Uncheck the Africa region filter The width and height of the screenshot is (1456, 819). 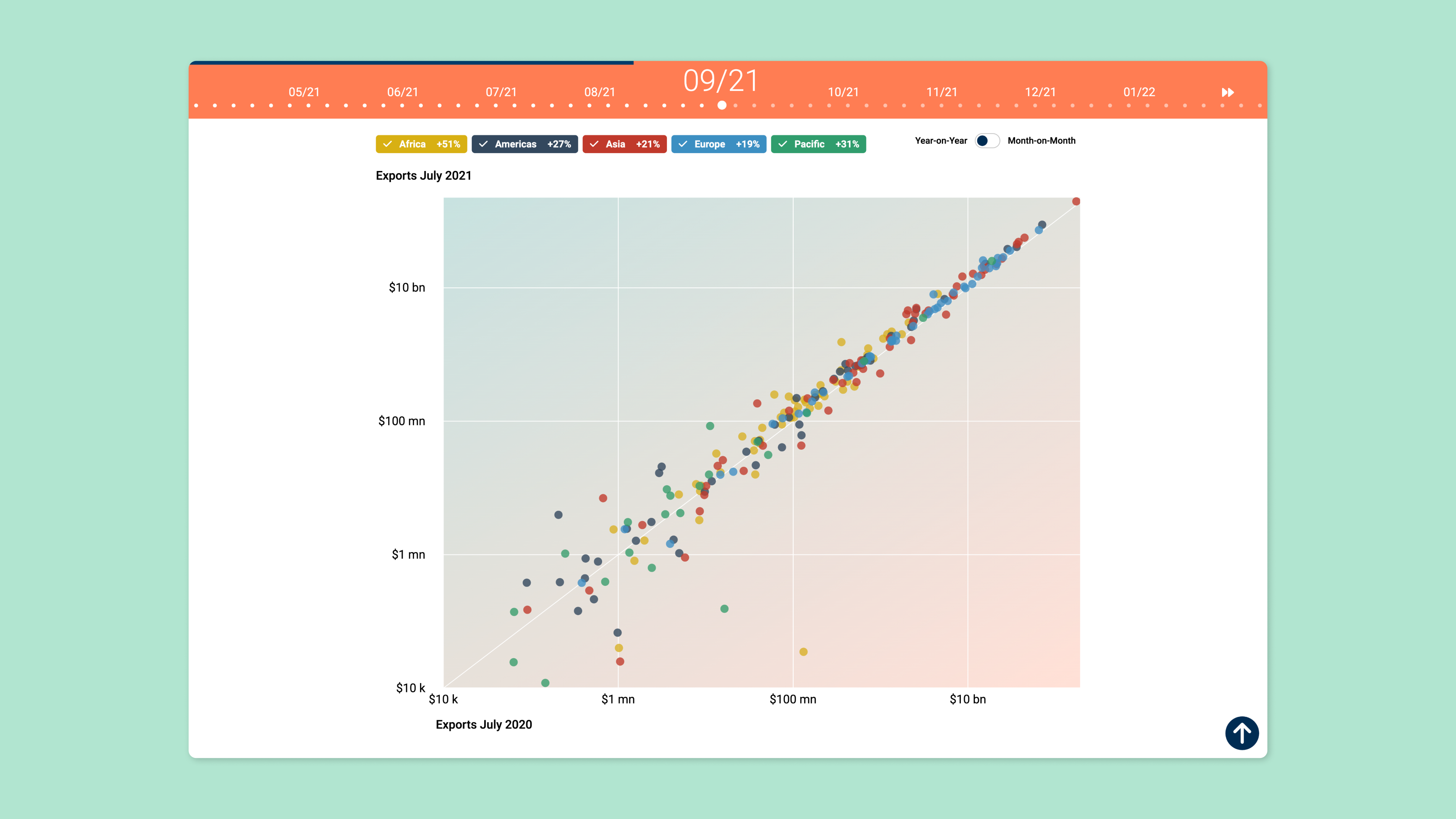pos(421,144)
